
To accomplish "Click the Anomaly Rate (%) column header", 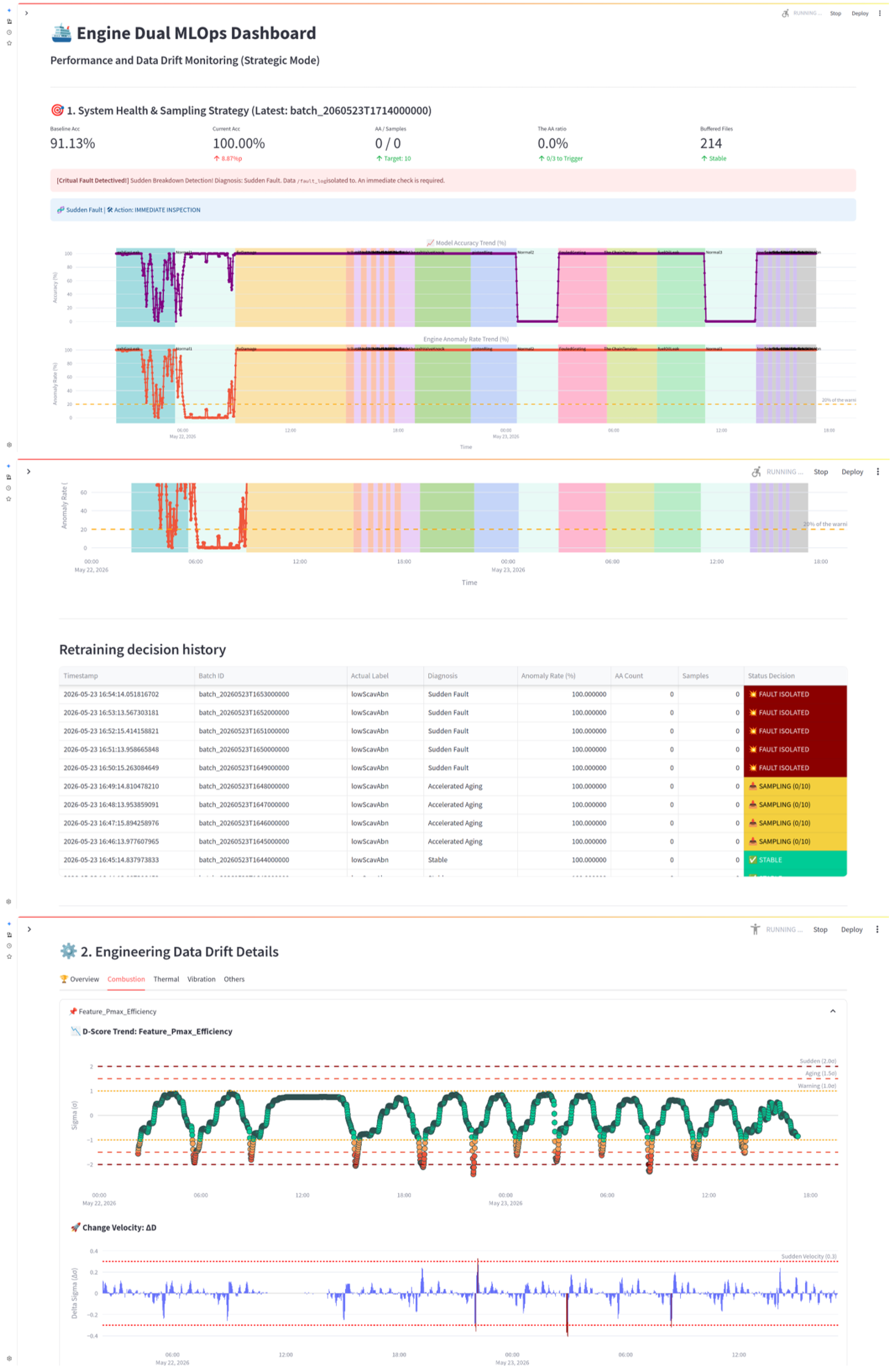I will pyautogui.click(x=564, y=676).
